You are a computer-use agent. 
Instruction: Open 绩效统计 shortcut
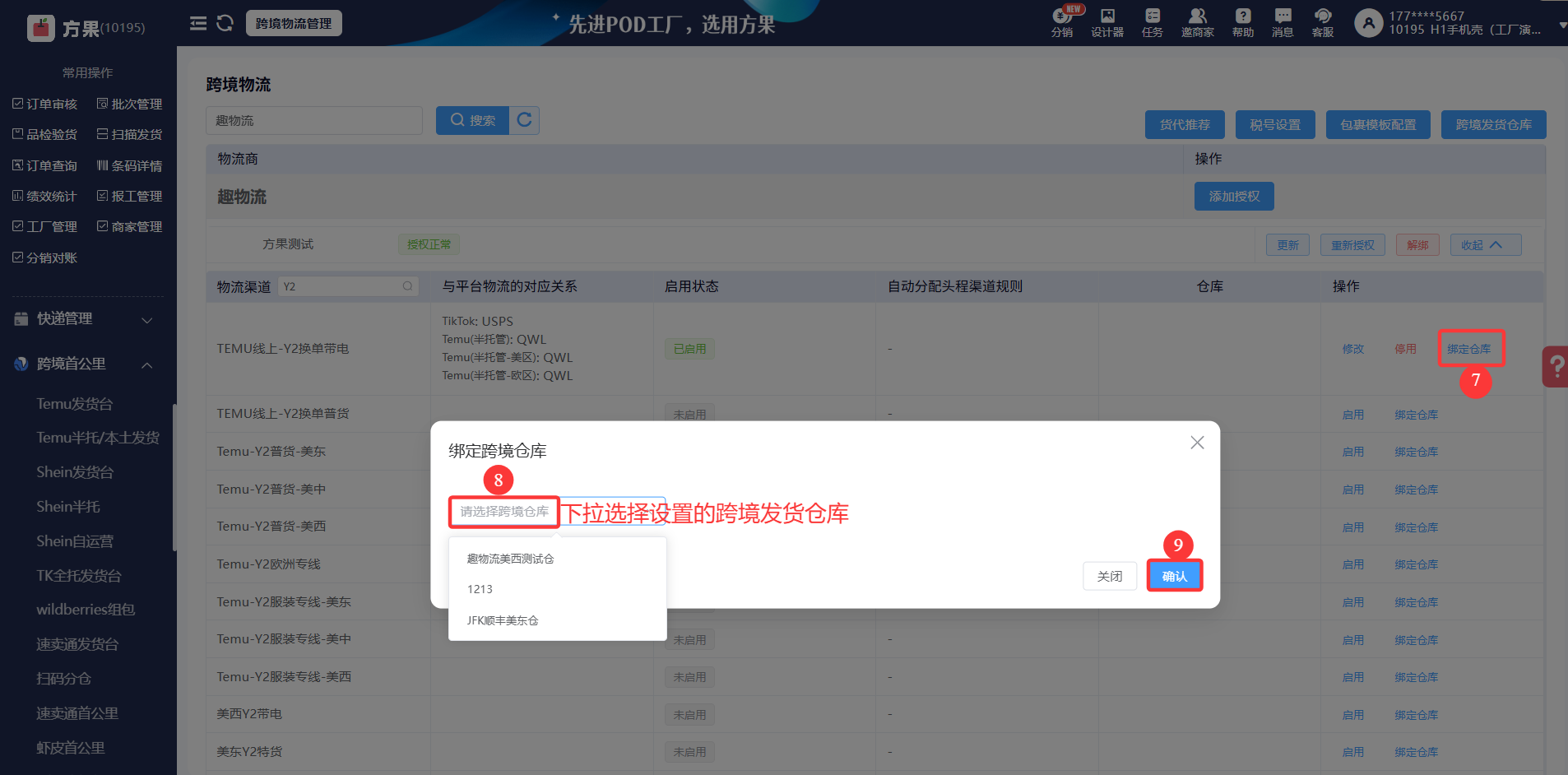point(44,196)
